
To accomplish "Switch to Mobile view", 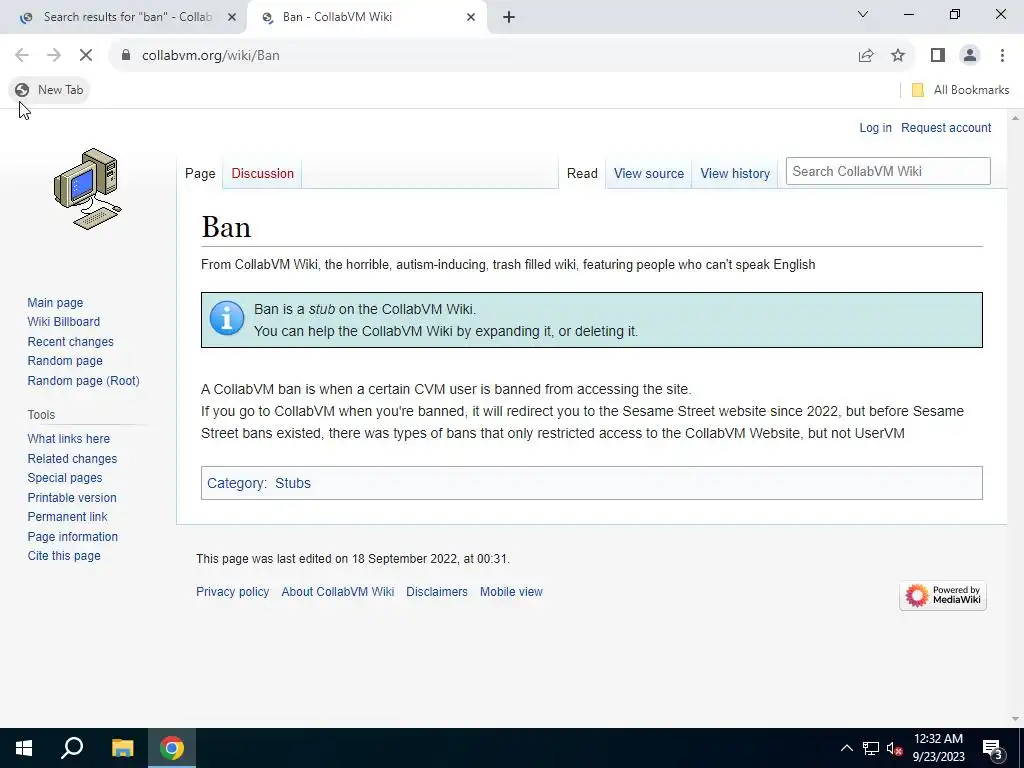I will coord(511,592).
